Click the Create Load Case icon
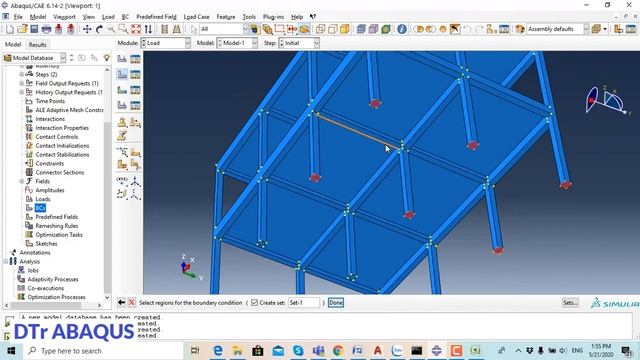This screenshot has height=360, width=640. pos(122,105)
